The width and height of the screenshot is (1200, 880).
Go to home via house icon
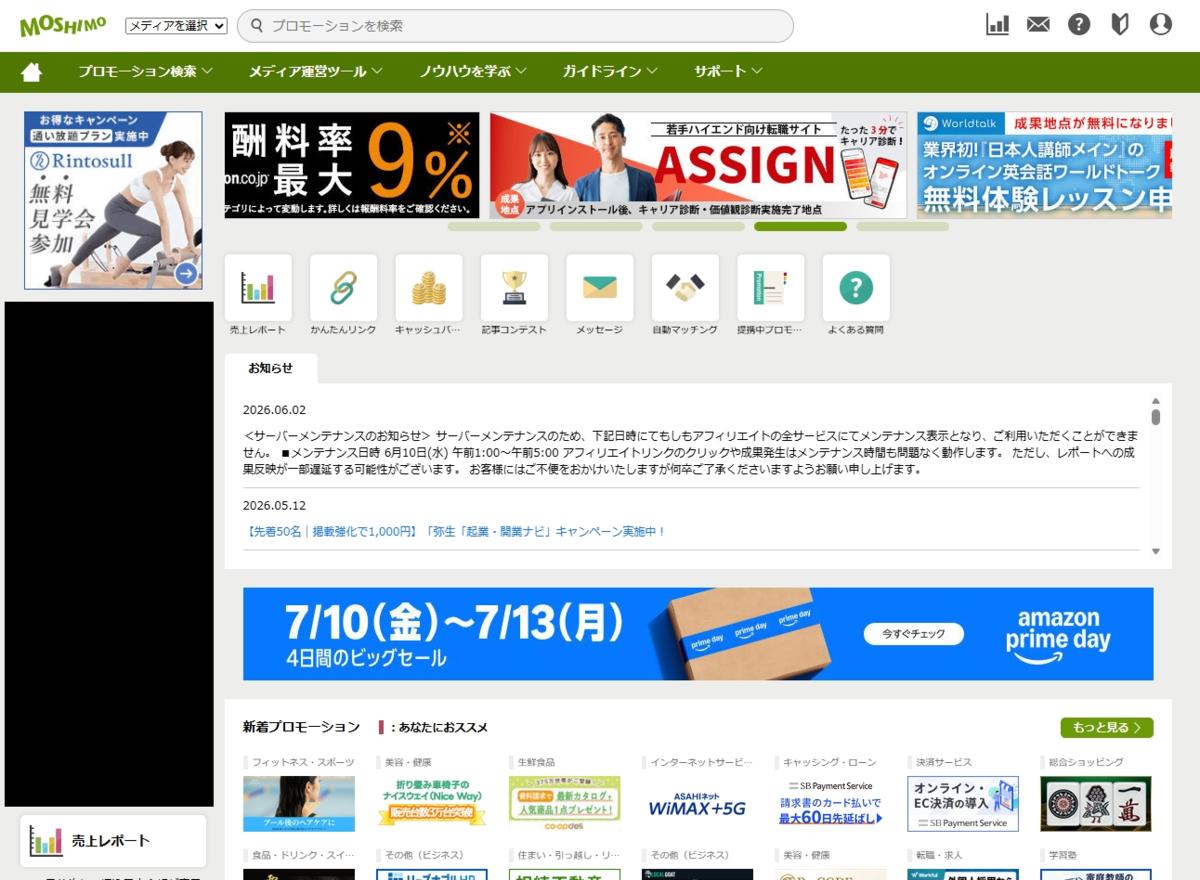pos(32,72)
